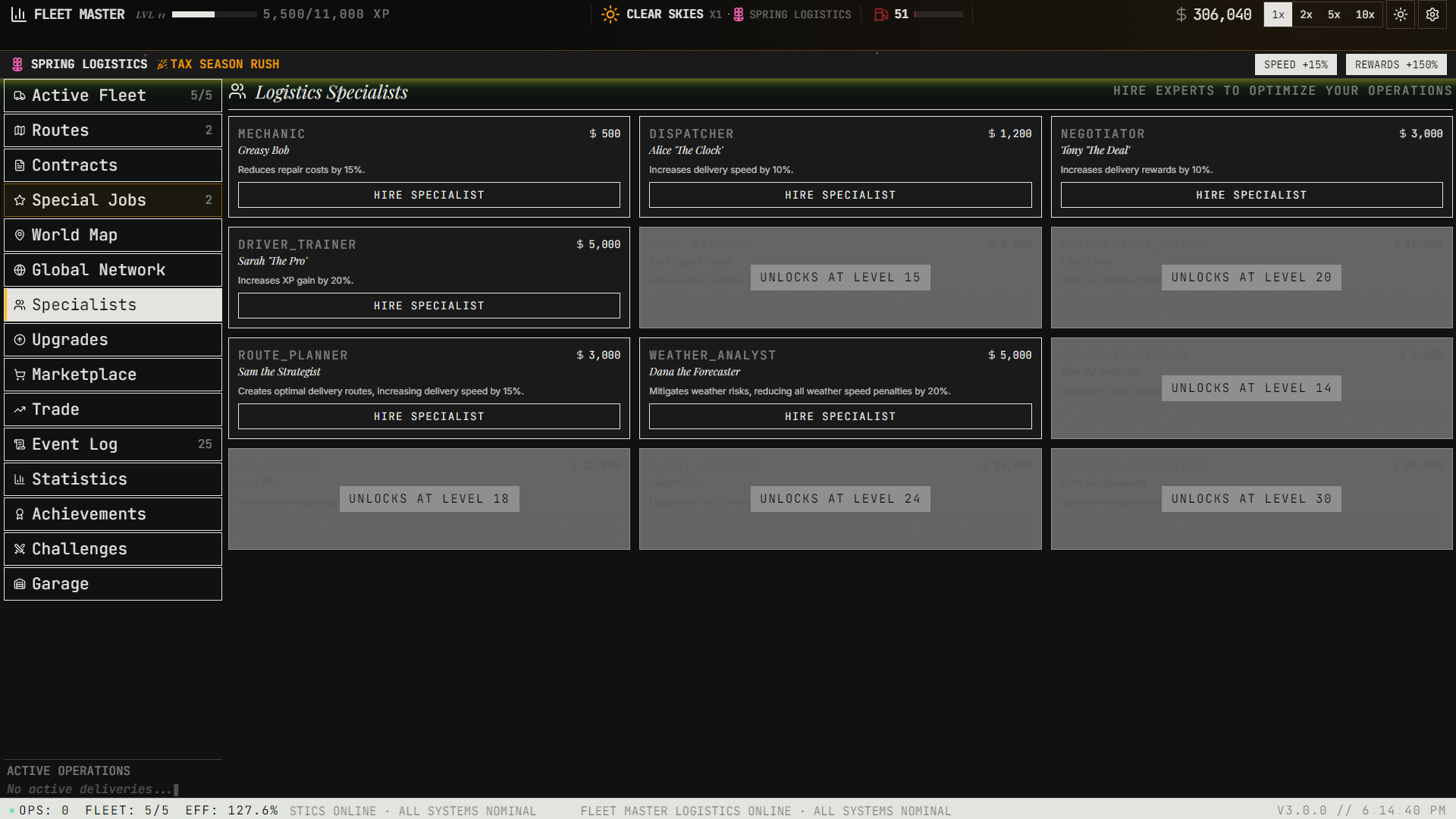Click the SPEED +15% bonus badge
1456x819 pixels.
click(1295, 64)
